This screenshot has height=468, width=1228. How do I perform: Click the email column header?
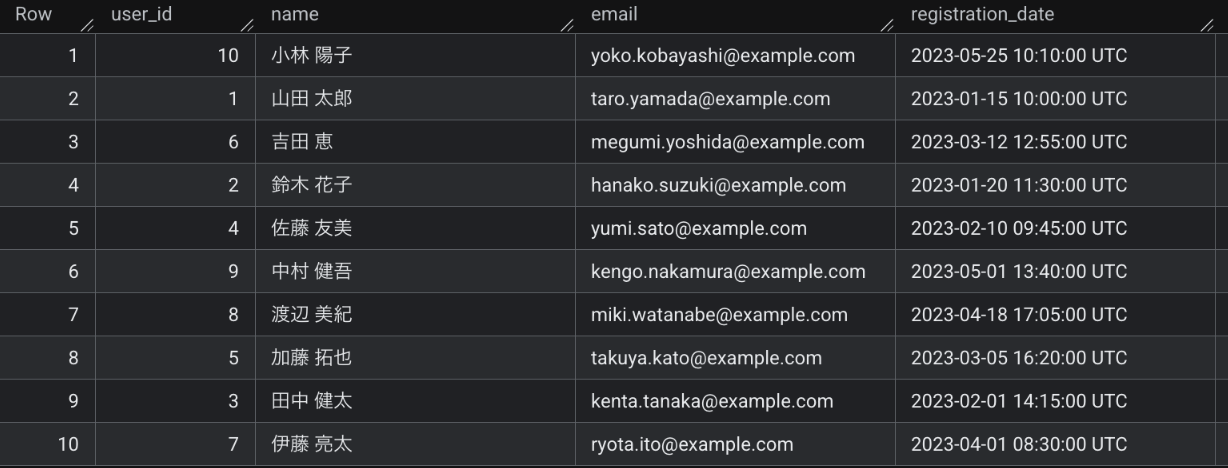click(x=613, y=15)
